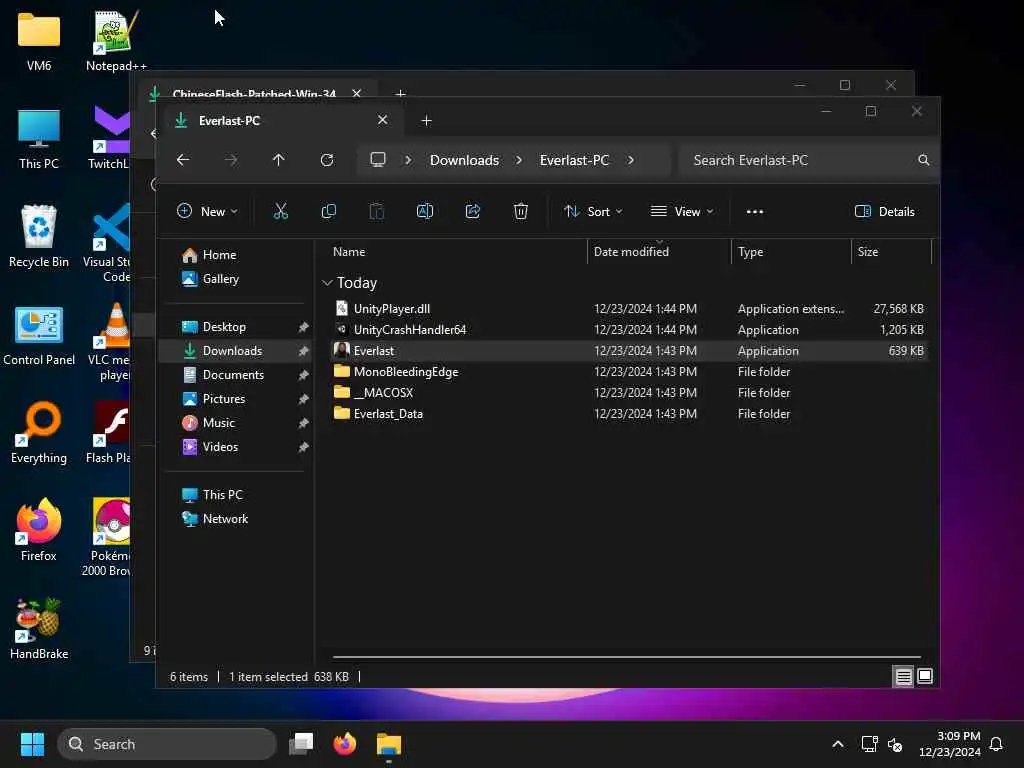Click the taskbar Search box
Image resolution: width=1024 pixels, height=768 pixels.
[x=167, y=744]
